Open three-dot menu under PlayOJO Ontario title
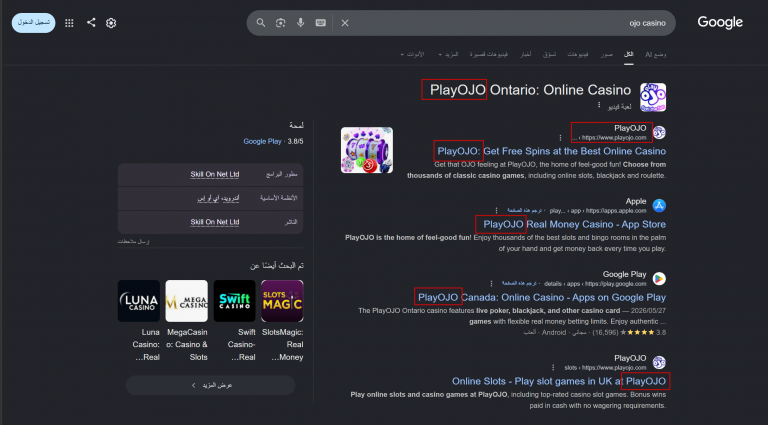The height and width of the screenshot is (425, 768). click(599, 105)
